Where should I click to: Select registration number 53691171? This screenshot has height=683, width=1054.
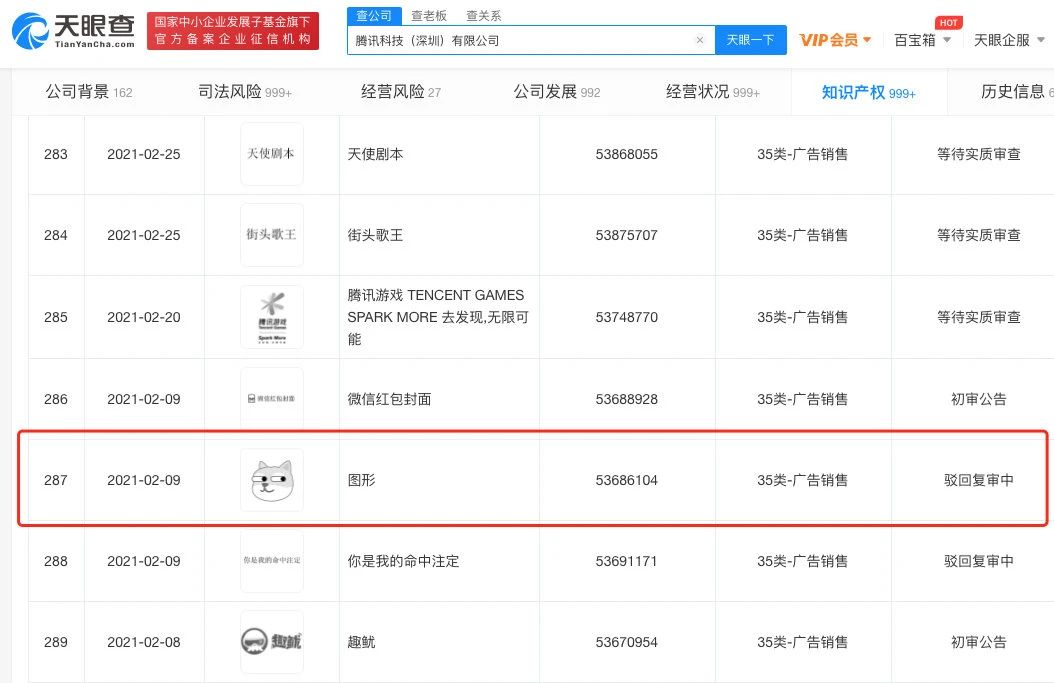pos(626,561)
